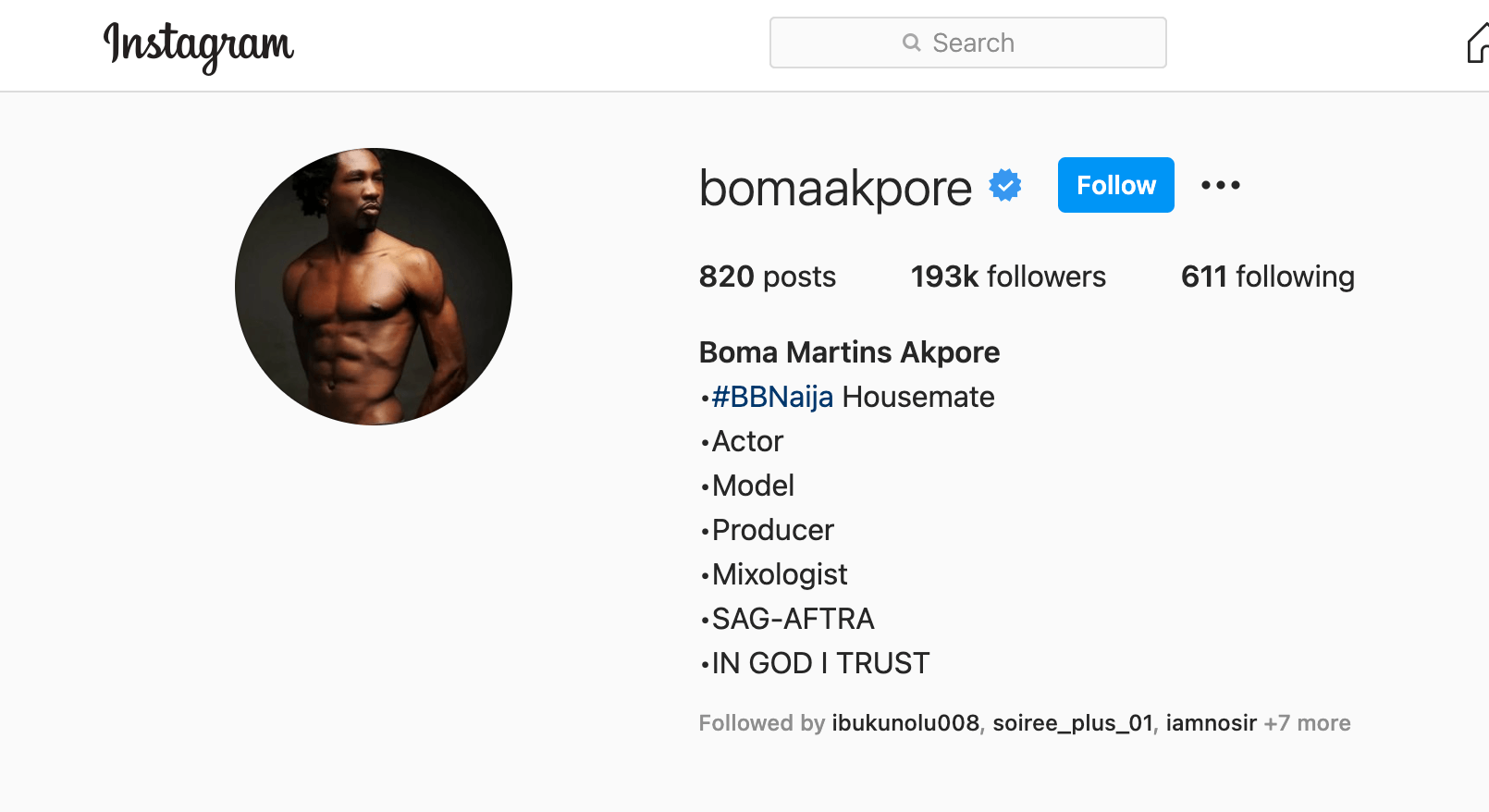1489x812 pixels.
Task: Visit the soiree_plus_01 profile link
Action: (x=1073, y=723)
